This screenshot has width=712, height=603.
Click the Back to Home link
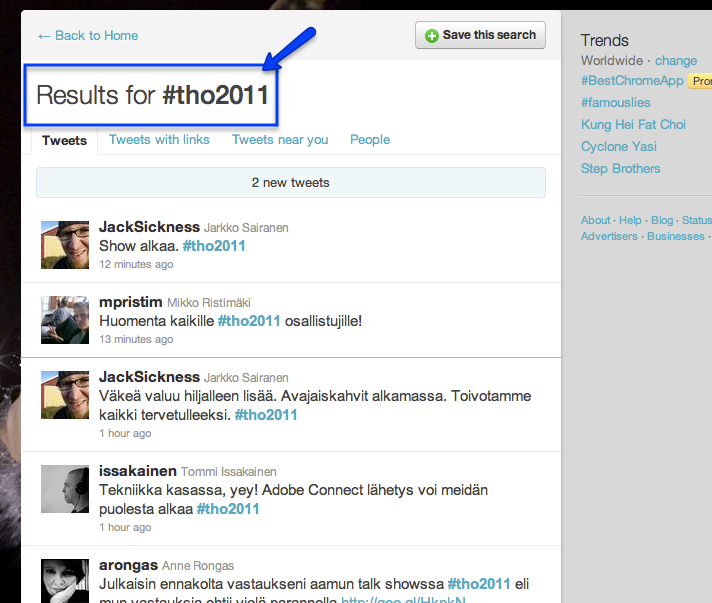[88, 35]
